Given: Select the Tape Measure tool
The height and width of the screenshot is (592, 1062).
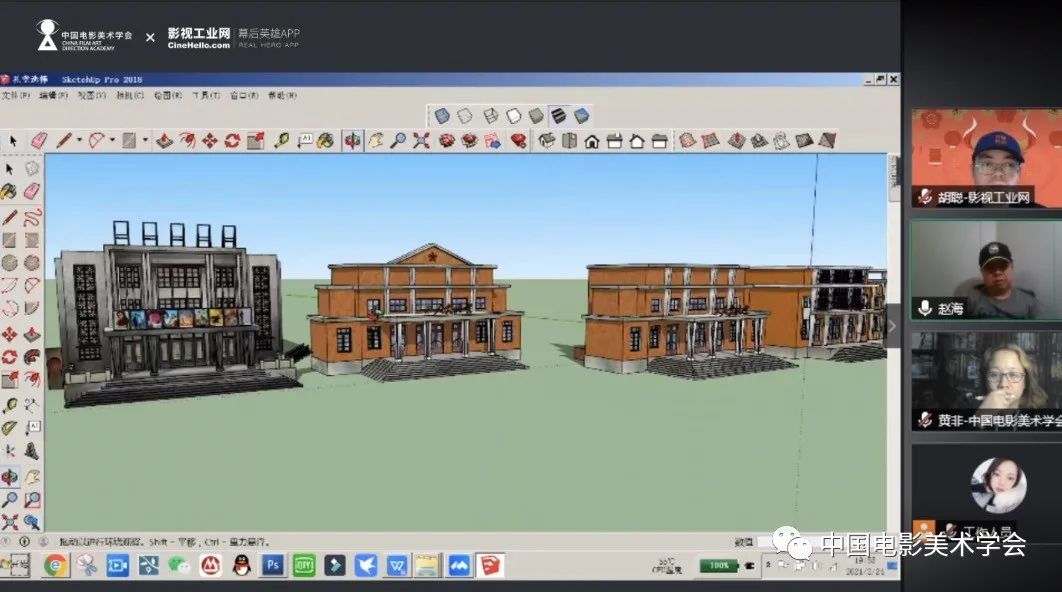Looking at the screenshot, I should point(282,141).
